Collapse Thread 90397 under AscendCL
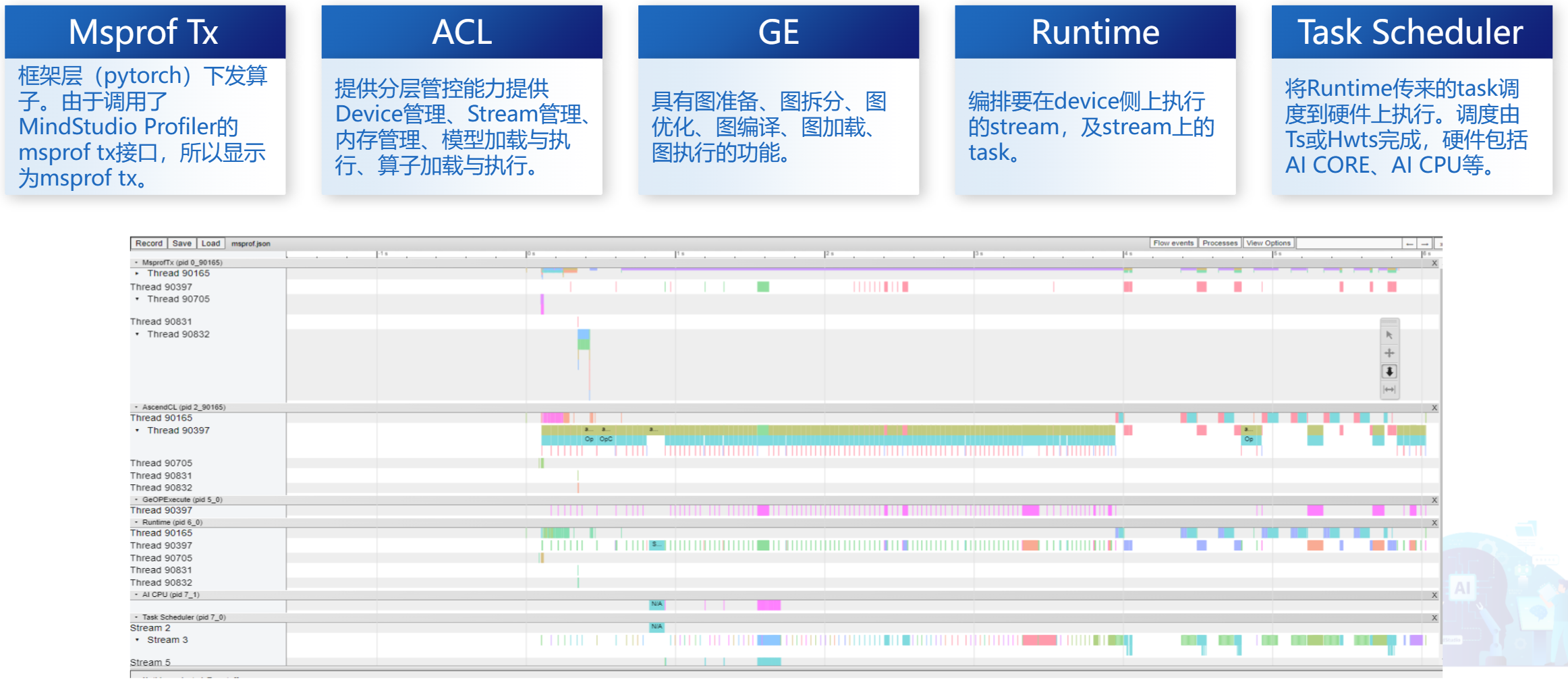Screen dimensions: 1568x680 click(137, 431)
